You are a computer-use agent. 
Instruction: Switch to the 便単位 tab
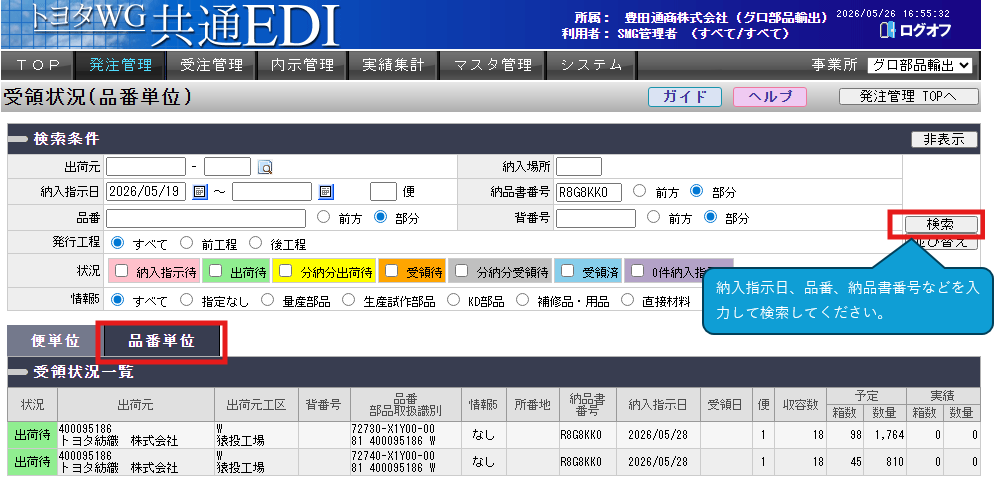(x=55, y=341)
